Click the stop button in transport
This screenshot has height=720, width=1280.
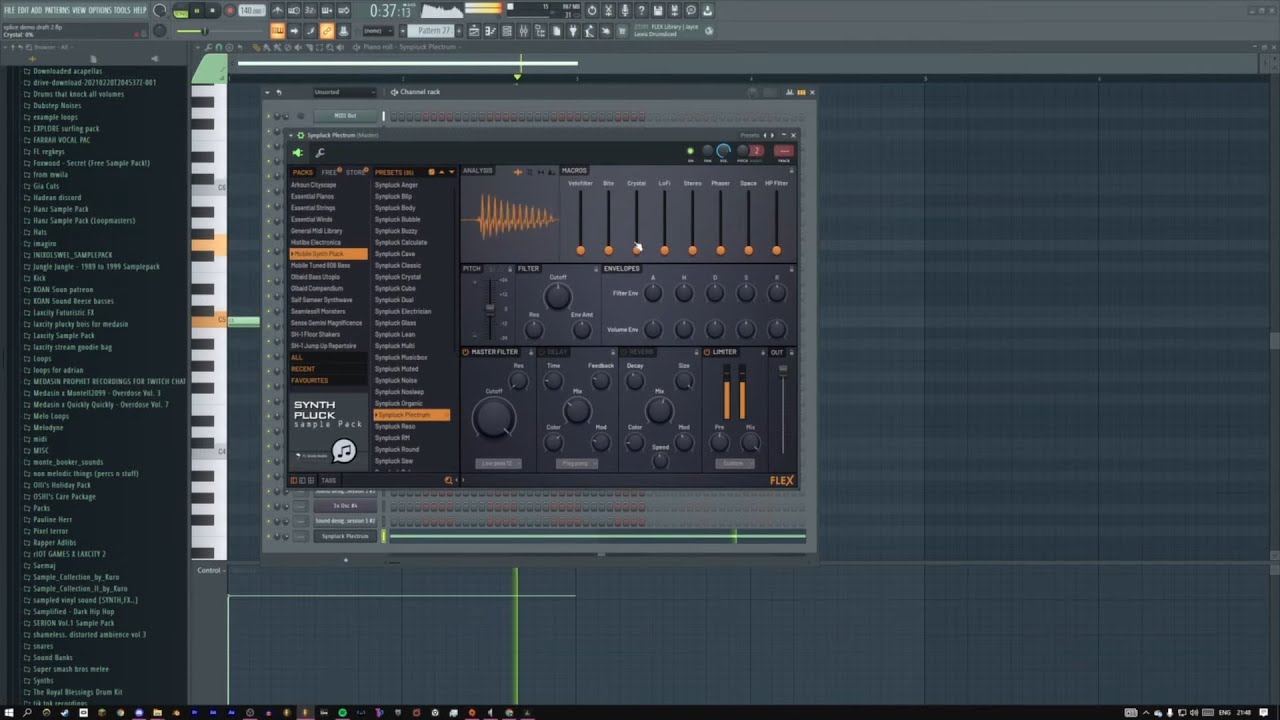(x=212, y=11)
